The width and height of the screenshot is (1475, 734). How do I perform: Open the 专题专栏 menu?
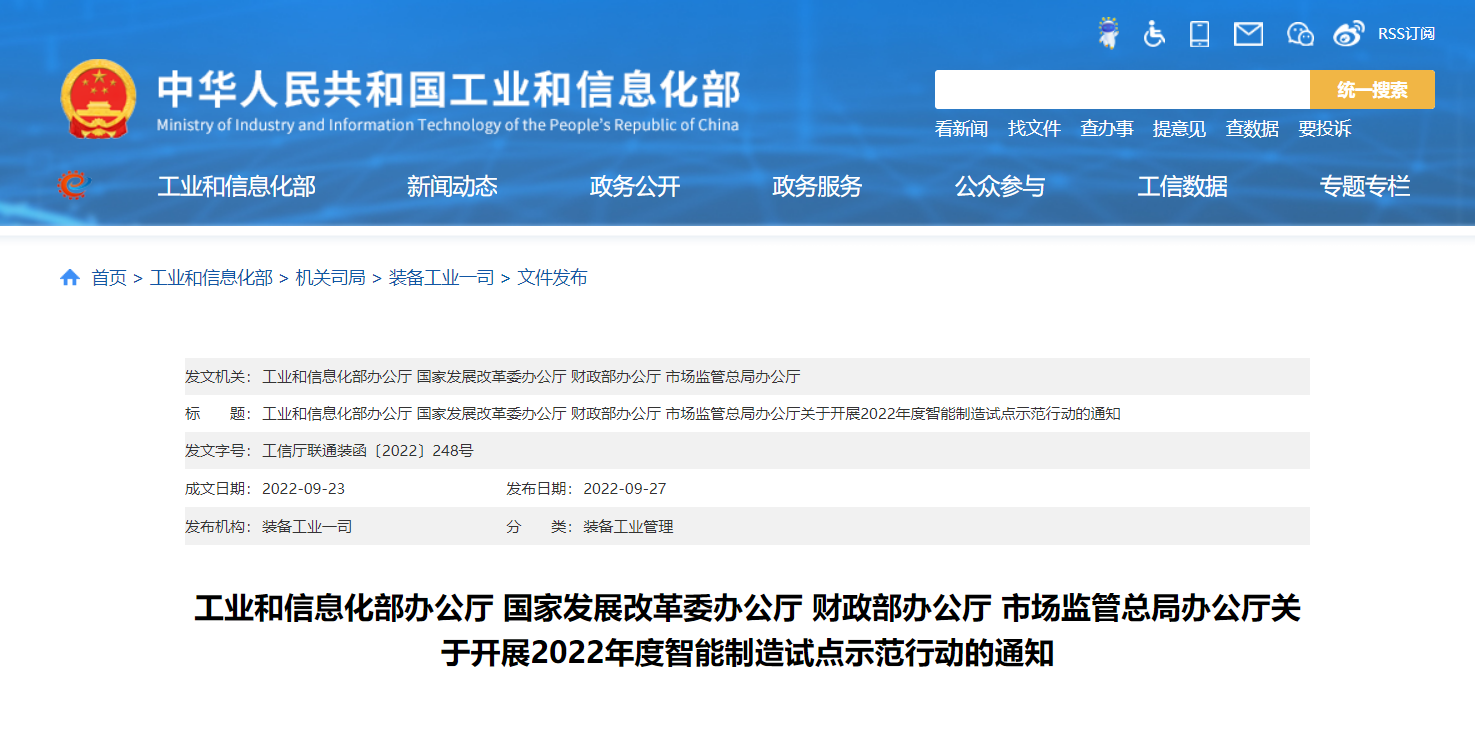tap(1364, 186)
